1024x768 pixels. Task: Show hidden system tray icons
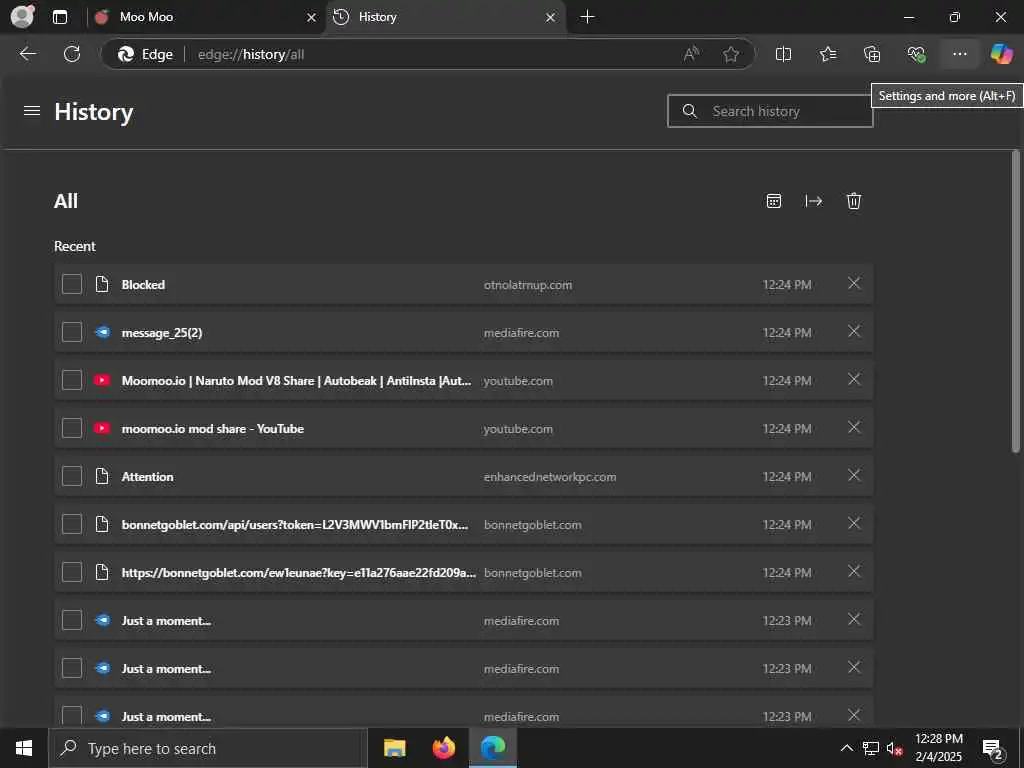846,748
